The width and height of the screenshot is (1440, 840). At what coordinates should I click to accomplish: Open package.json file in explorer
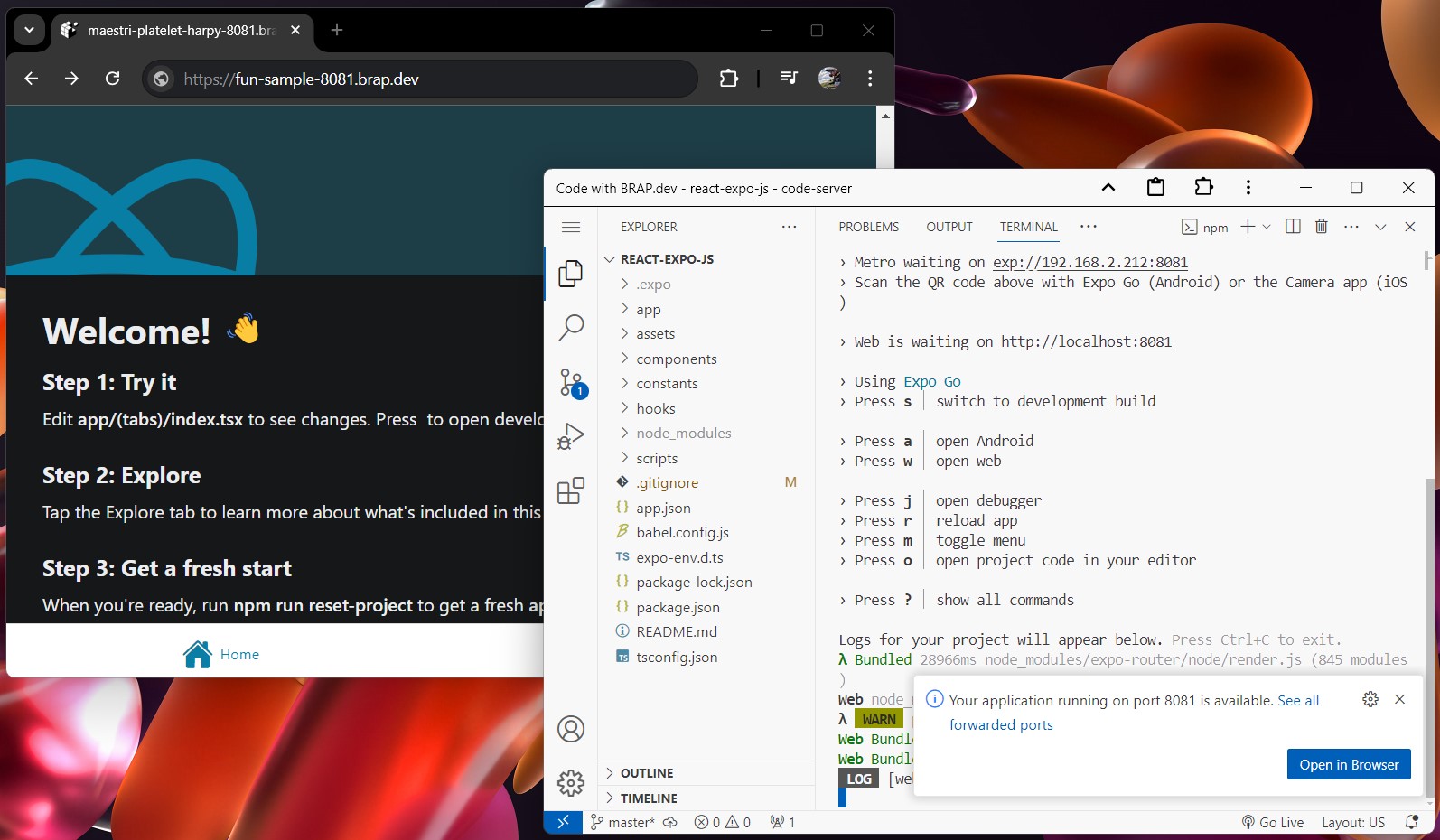(x=678, y=608)
